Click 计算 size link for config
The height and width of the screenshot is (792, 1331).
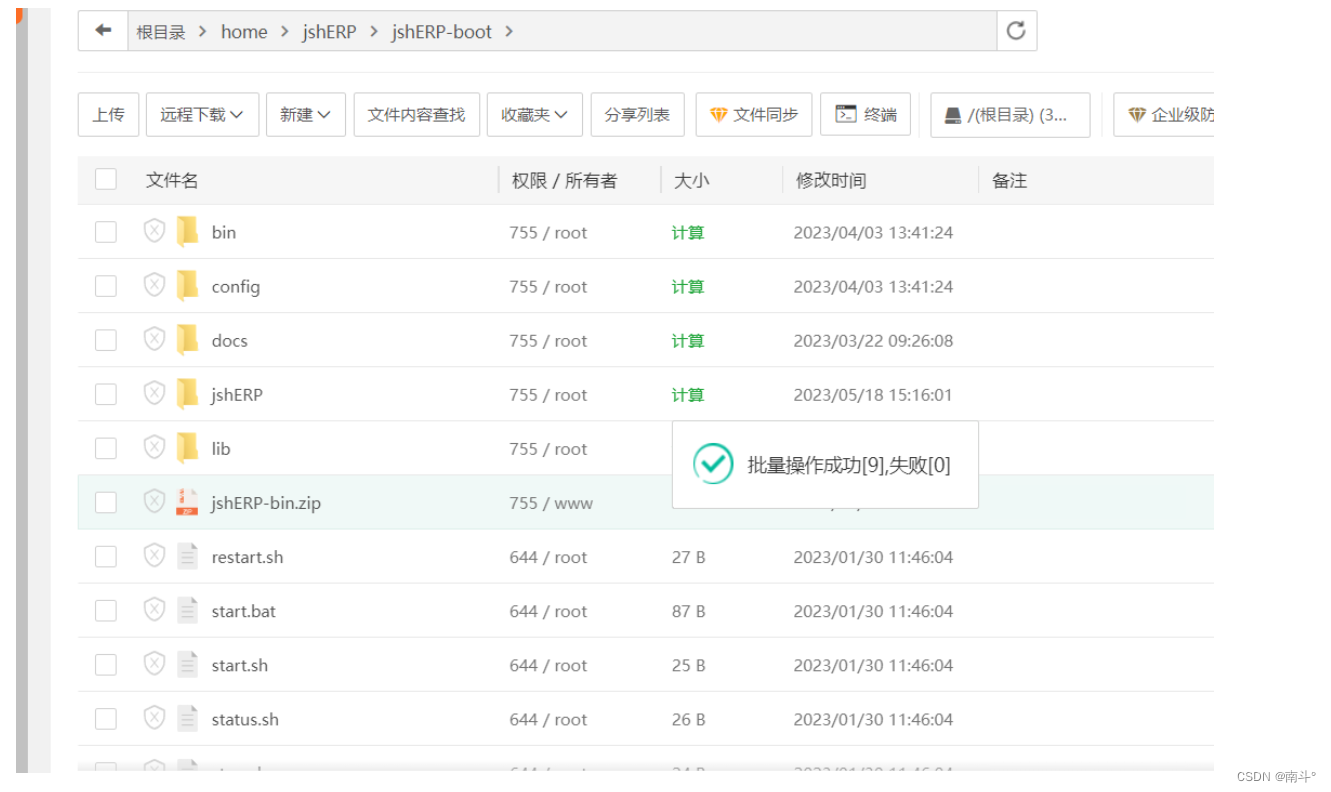[x=688, y=286]
